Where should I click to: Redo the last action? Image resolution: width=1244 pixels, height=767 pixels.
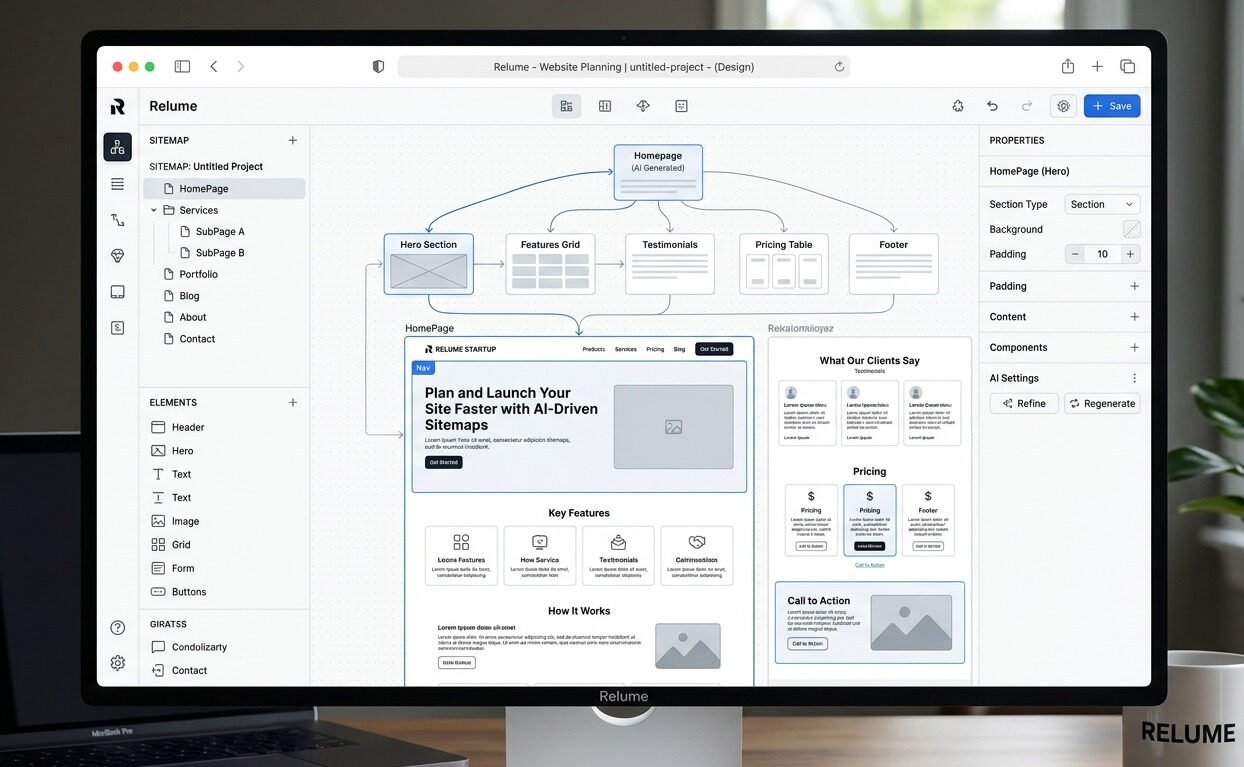coord(1027,106)
